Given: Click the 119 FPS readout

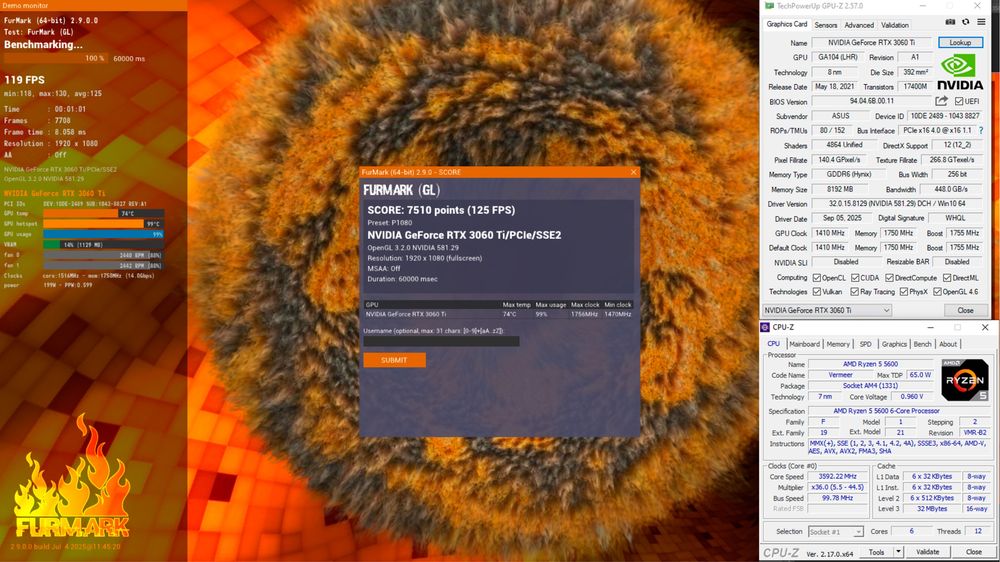Looking at the screenshot, I should [x=24, y=80].
